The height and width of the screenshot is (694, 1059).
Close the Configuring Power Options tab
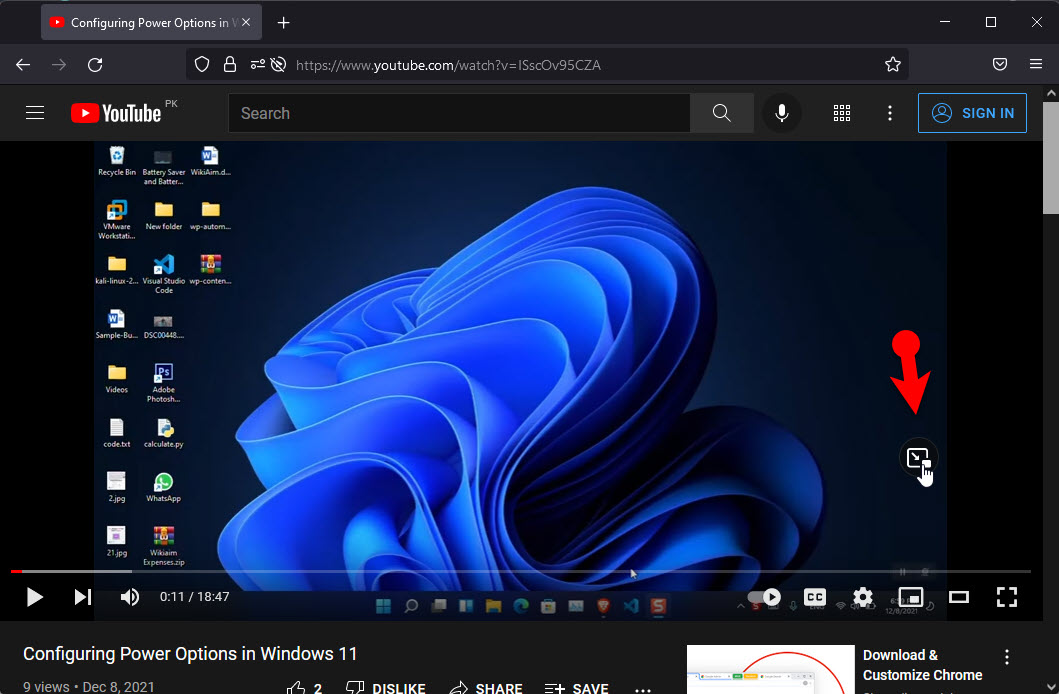(x=247, y=22)
